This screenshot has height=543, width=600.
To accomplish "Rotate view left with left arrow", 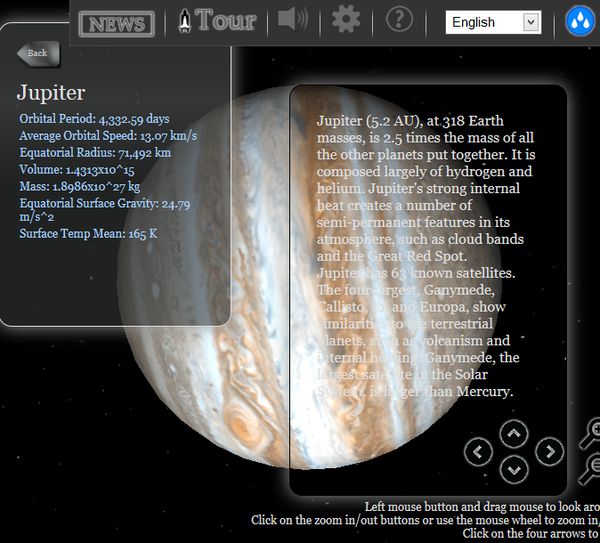I will click(478, 452).
